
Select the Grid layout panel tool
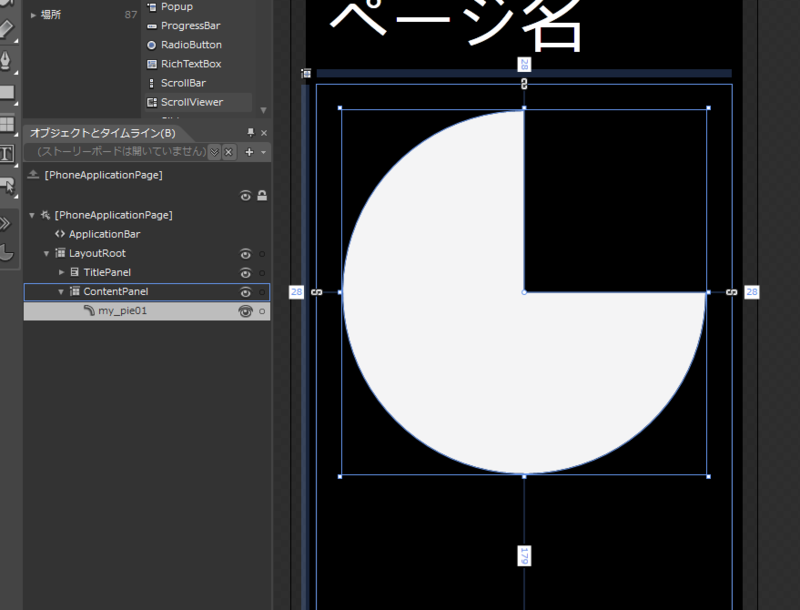pyautogui.click(x=7, y=124)
